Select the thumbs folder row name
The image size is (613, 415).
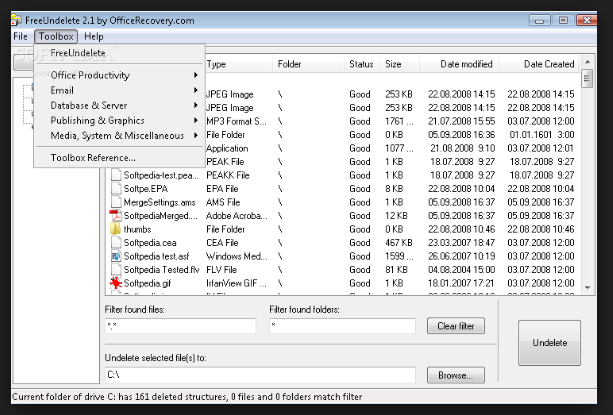click(137, 229)
